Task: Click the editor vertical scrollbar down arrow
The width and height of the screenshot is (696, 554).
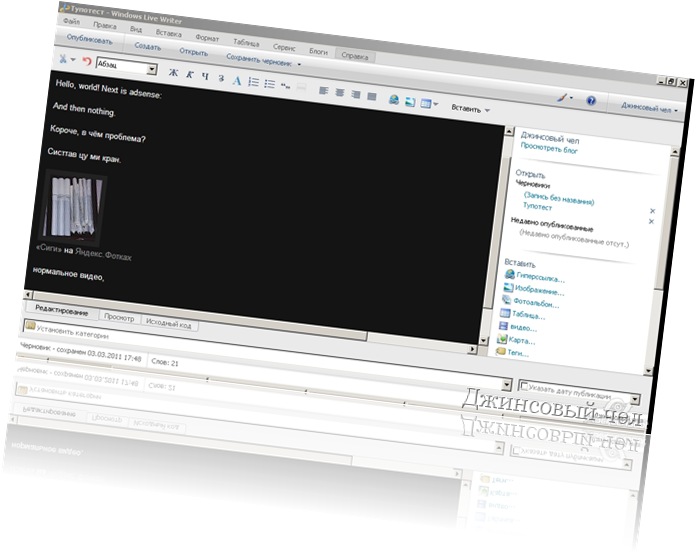Action: [x=483, y=340]
